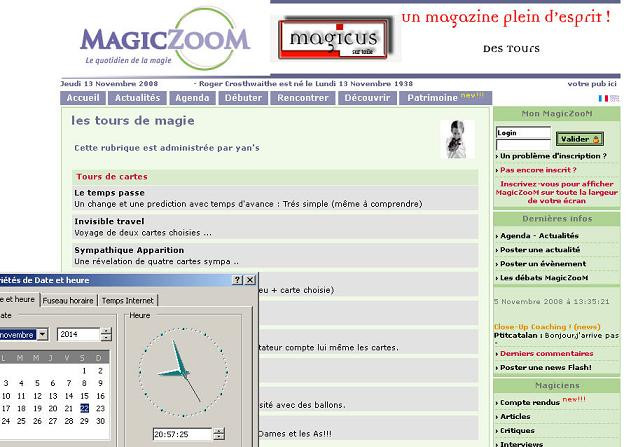Open the administrator yan's avatar picture
The image size is (631, 447).
click(456, 140)
